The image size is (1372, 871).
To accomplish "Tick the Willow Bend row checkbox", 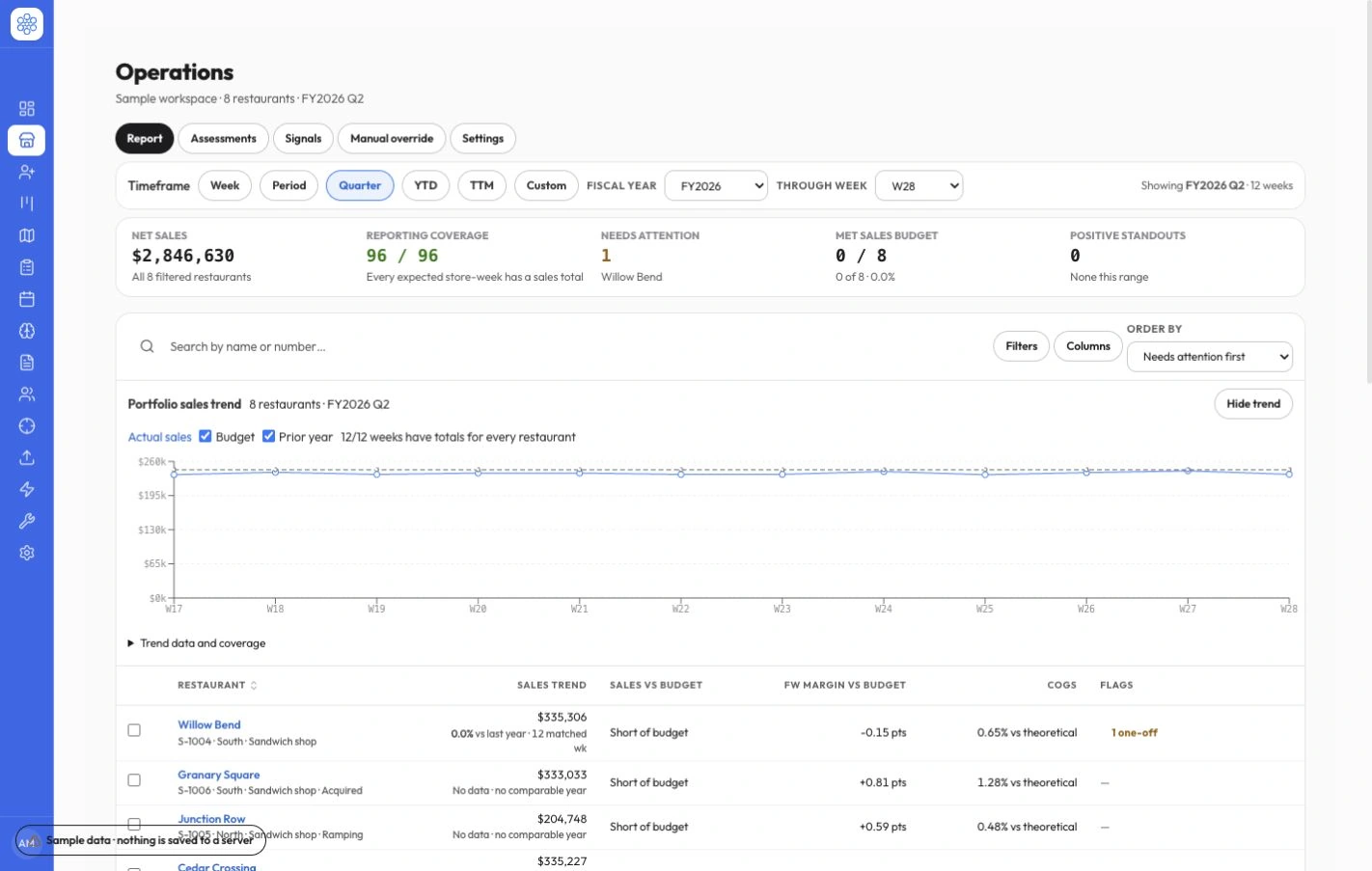I will (x=134, y=730).
